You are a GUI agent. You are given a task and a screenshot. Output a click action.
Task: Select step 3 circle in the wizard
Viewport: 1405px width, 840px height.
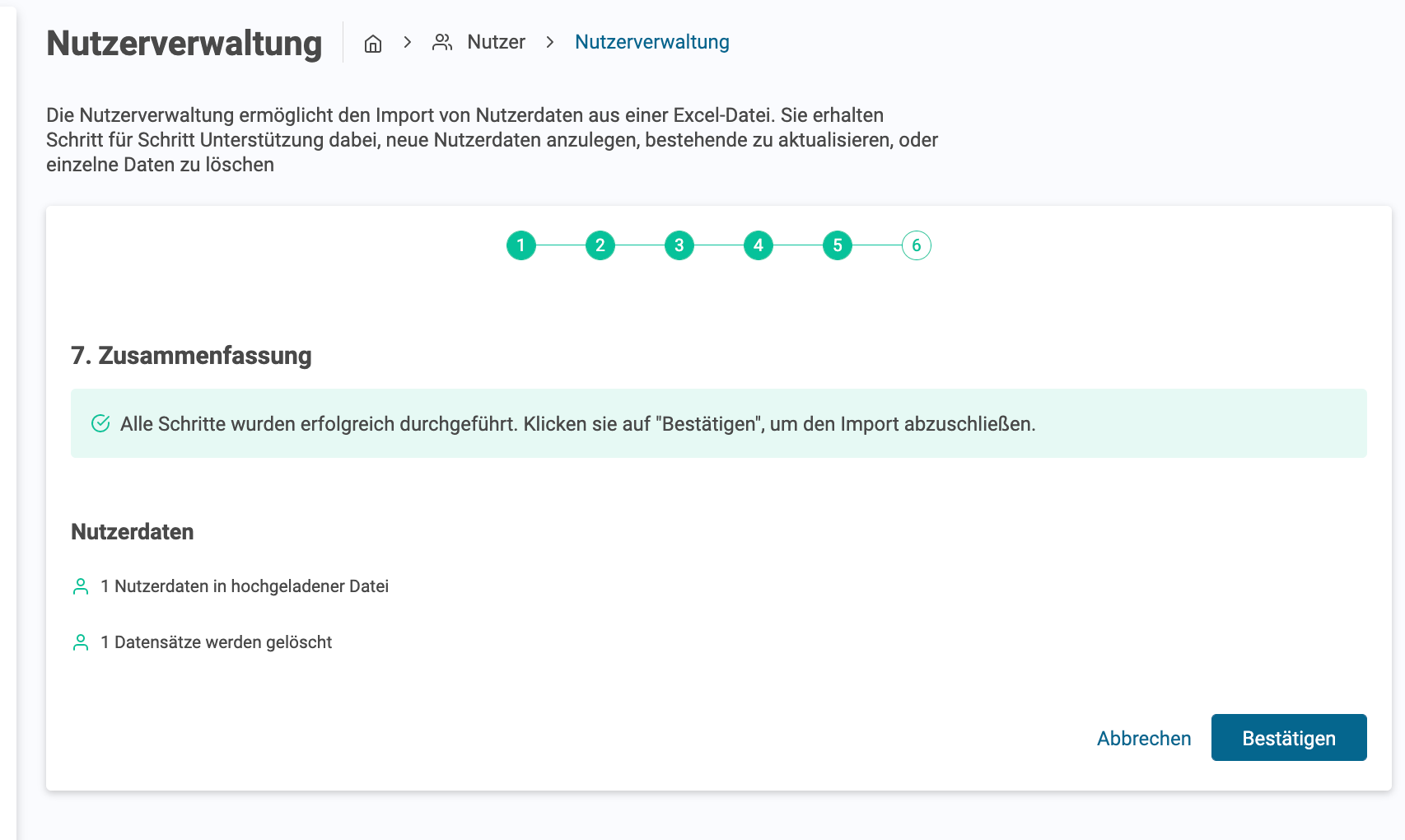point(679,245)
